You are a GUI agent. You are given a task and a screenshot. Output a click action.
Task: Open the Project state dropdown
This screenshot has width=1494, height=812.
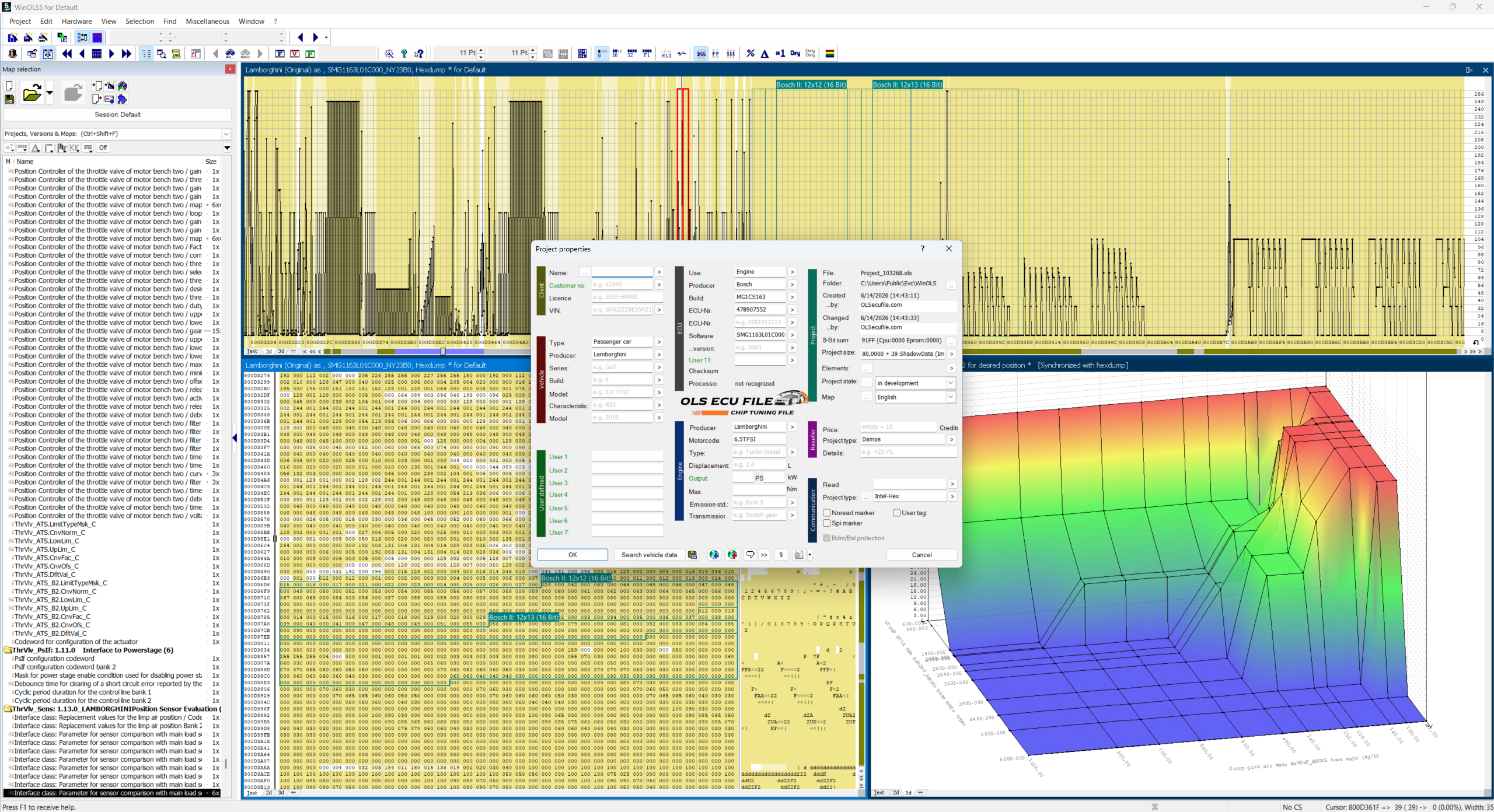tap(951, 383)
